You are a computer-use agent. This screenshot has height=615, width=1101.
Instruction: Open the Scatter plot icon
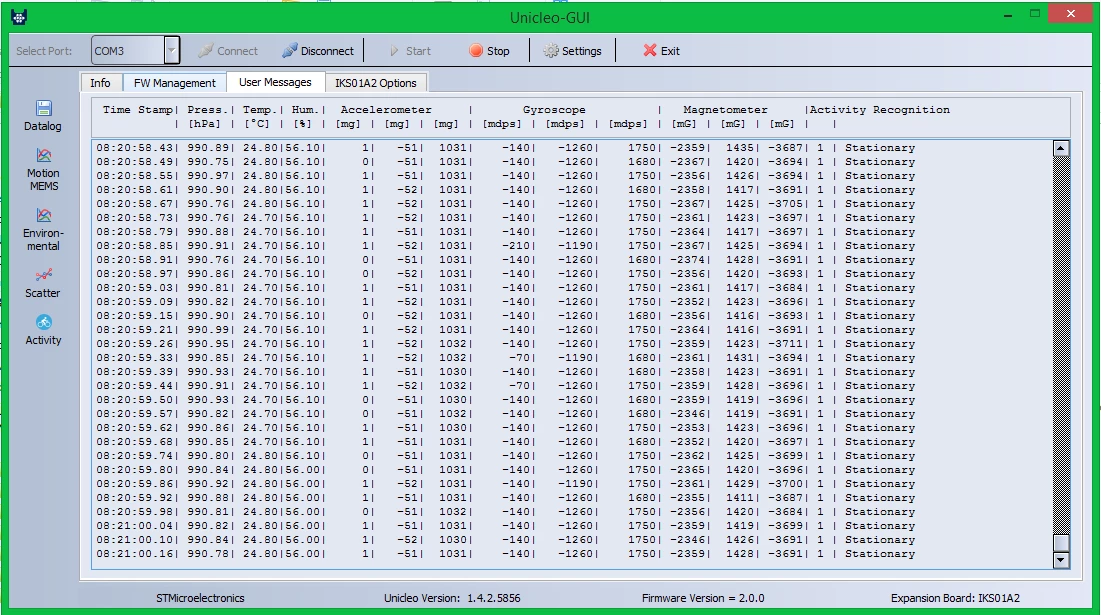tap(44, 275)
